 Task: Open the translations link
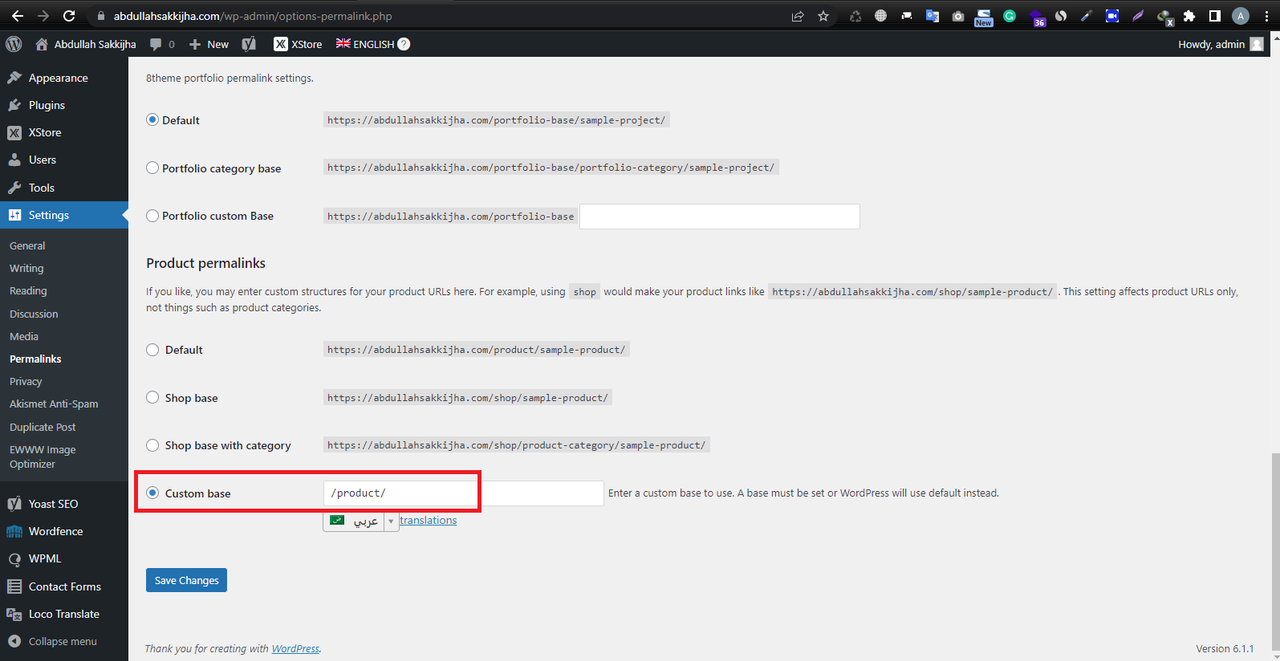[428, 520]
